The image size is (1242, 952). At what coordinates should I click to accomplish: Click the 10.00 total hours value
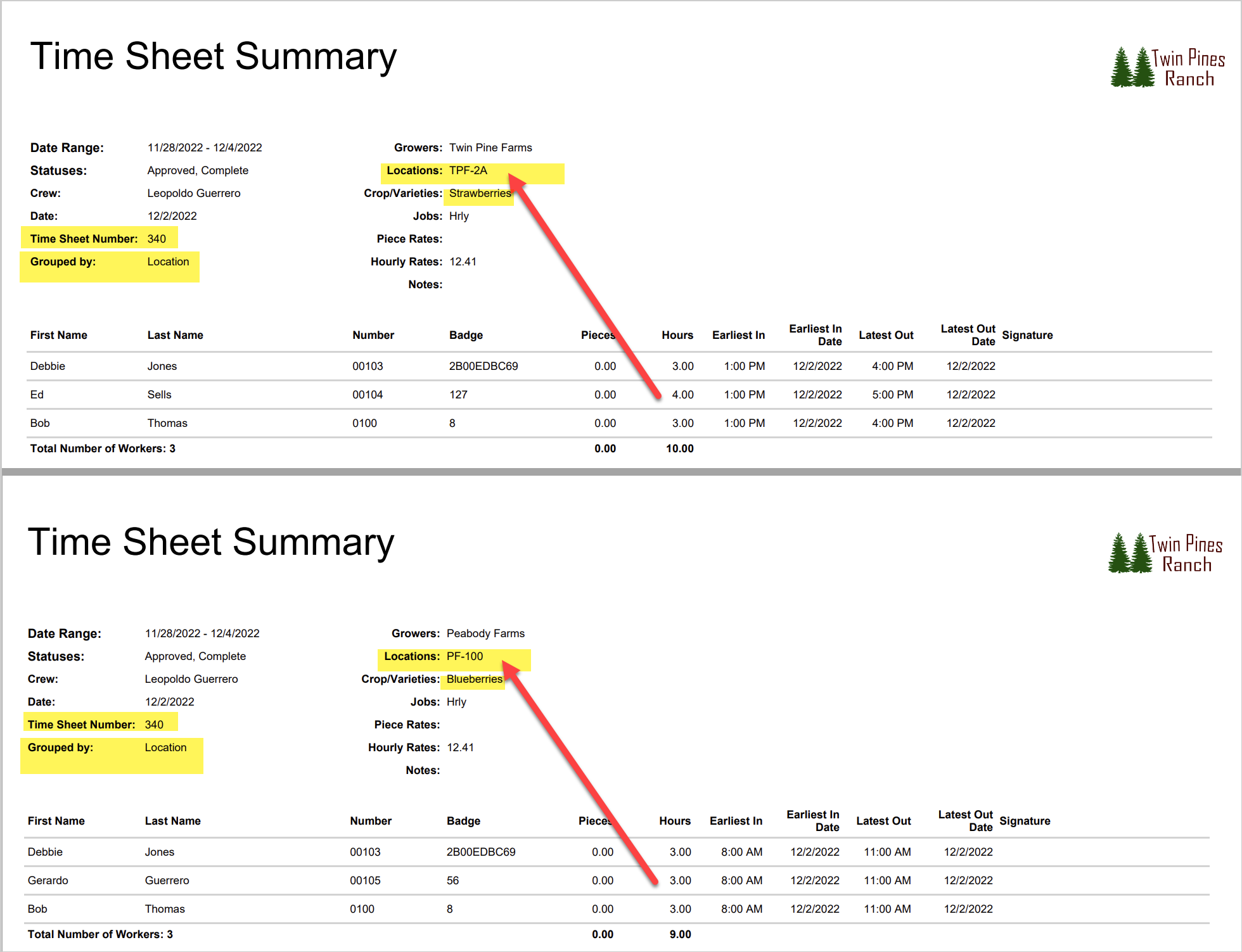679,448
